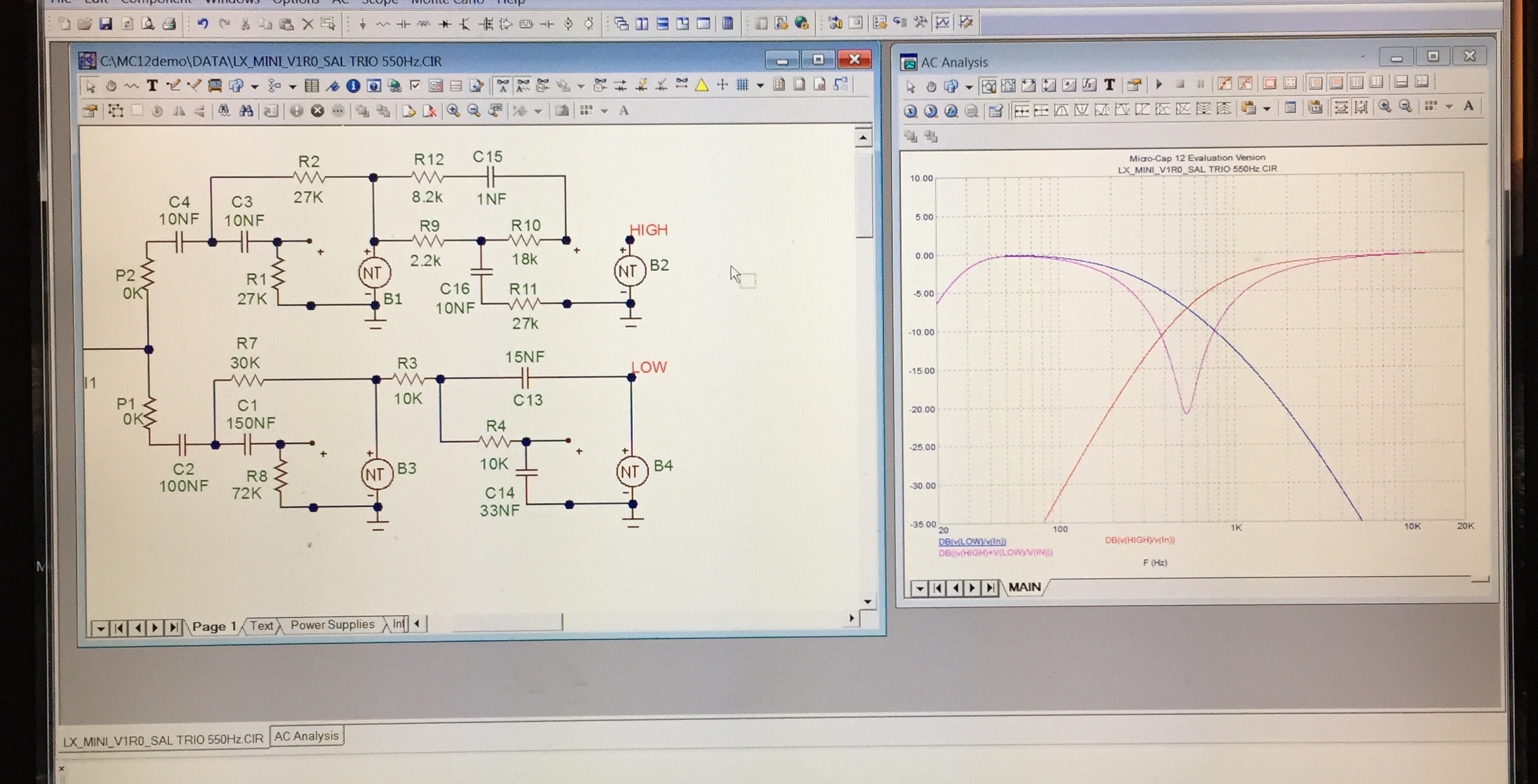The width and height of the screenshot is (1538, 784).
Task: Click the blue Info mode icon
Action: 353,85
